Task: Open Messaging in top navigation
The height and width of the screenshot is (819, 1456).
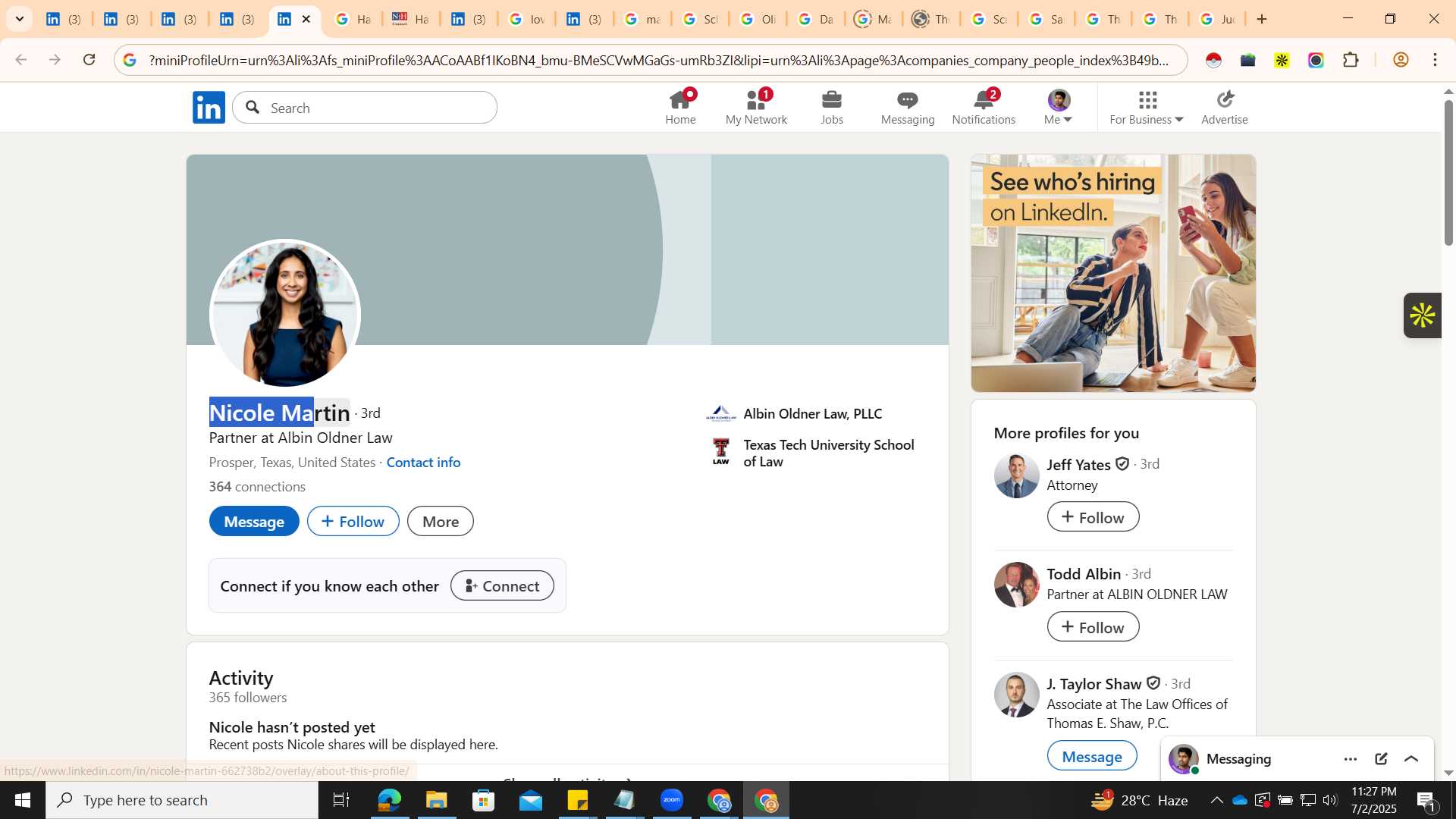Action: pos(908,107)
